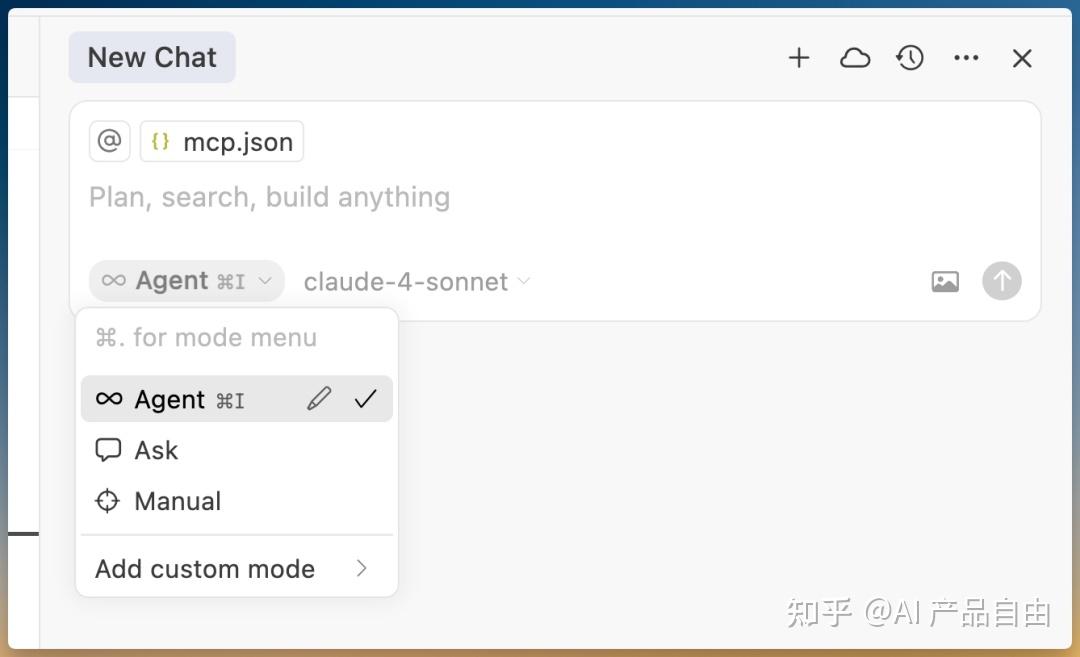Click the Manual mode crosshair icon
1080x657 pixels.
coord(107,501)
